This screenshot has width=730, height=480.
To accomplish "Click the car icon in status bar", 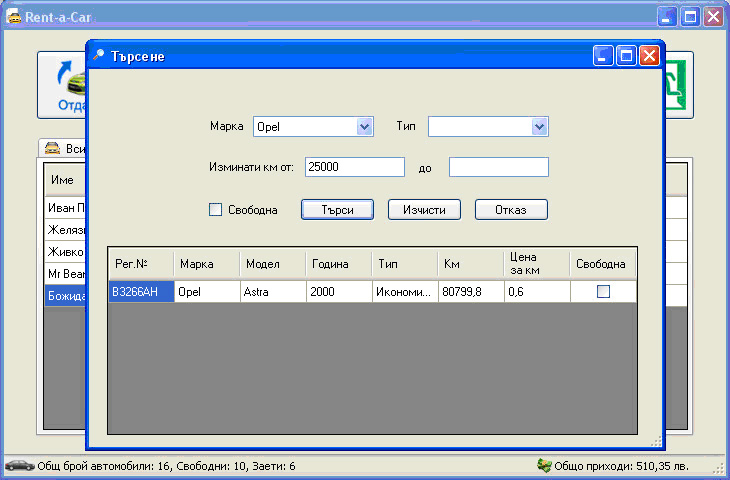I will pyautogui.click(x=20, y=465).
